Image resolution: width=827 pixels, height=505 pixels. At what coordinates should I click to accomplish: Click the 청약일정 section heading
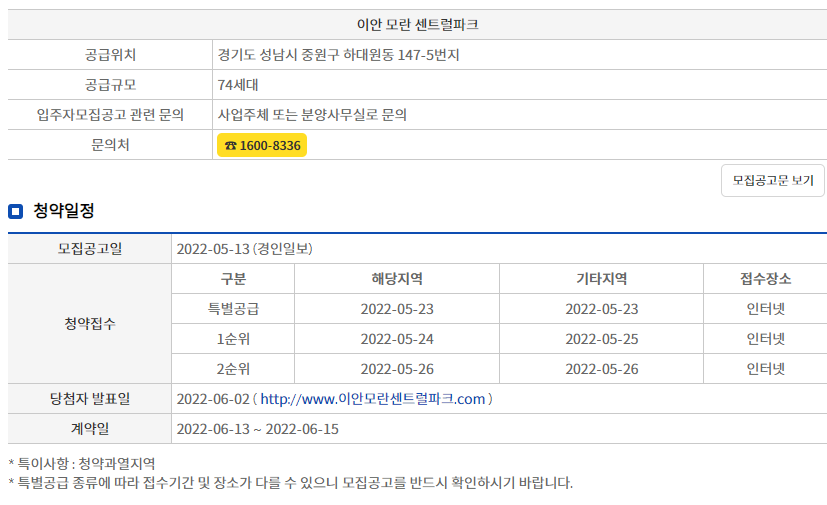click(x=64, y=211)
